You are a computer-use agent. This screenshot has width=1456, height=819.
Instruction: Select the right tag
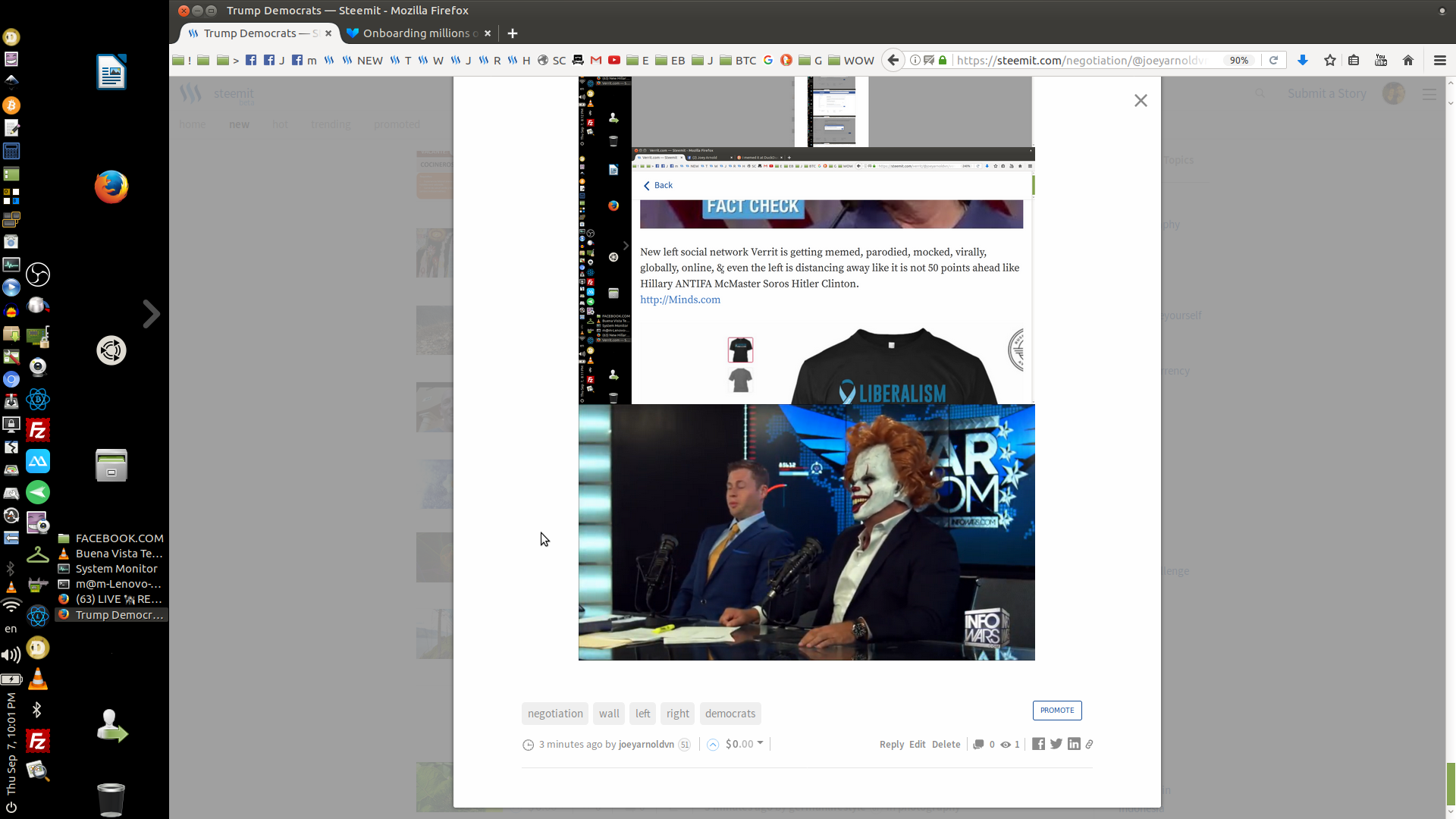pyautogui.click(x=678, y=714)
